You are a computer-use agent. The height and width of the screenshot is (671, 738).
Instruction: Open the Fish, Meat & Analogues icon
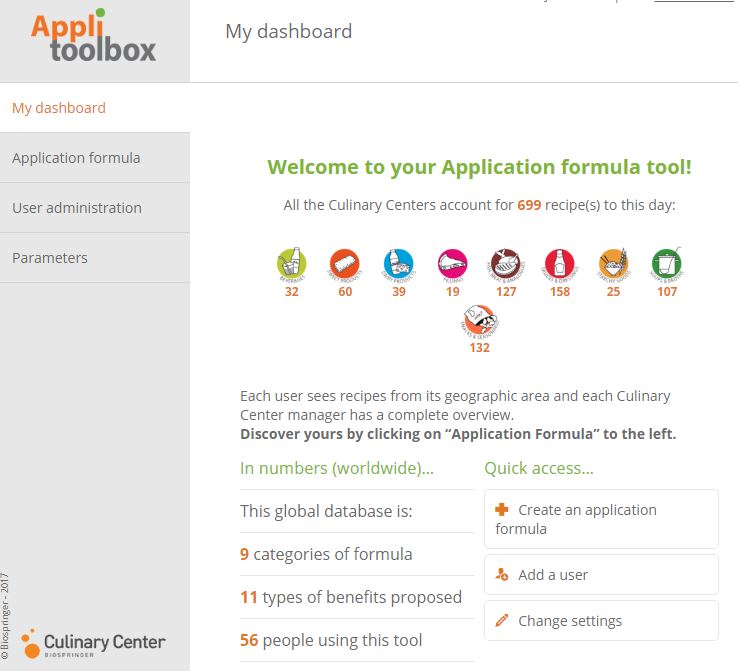pyautogui.click(x=506, y=264)
